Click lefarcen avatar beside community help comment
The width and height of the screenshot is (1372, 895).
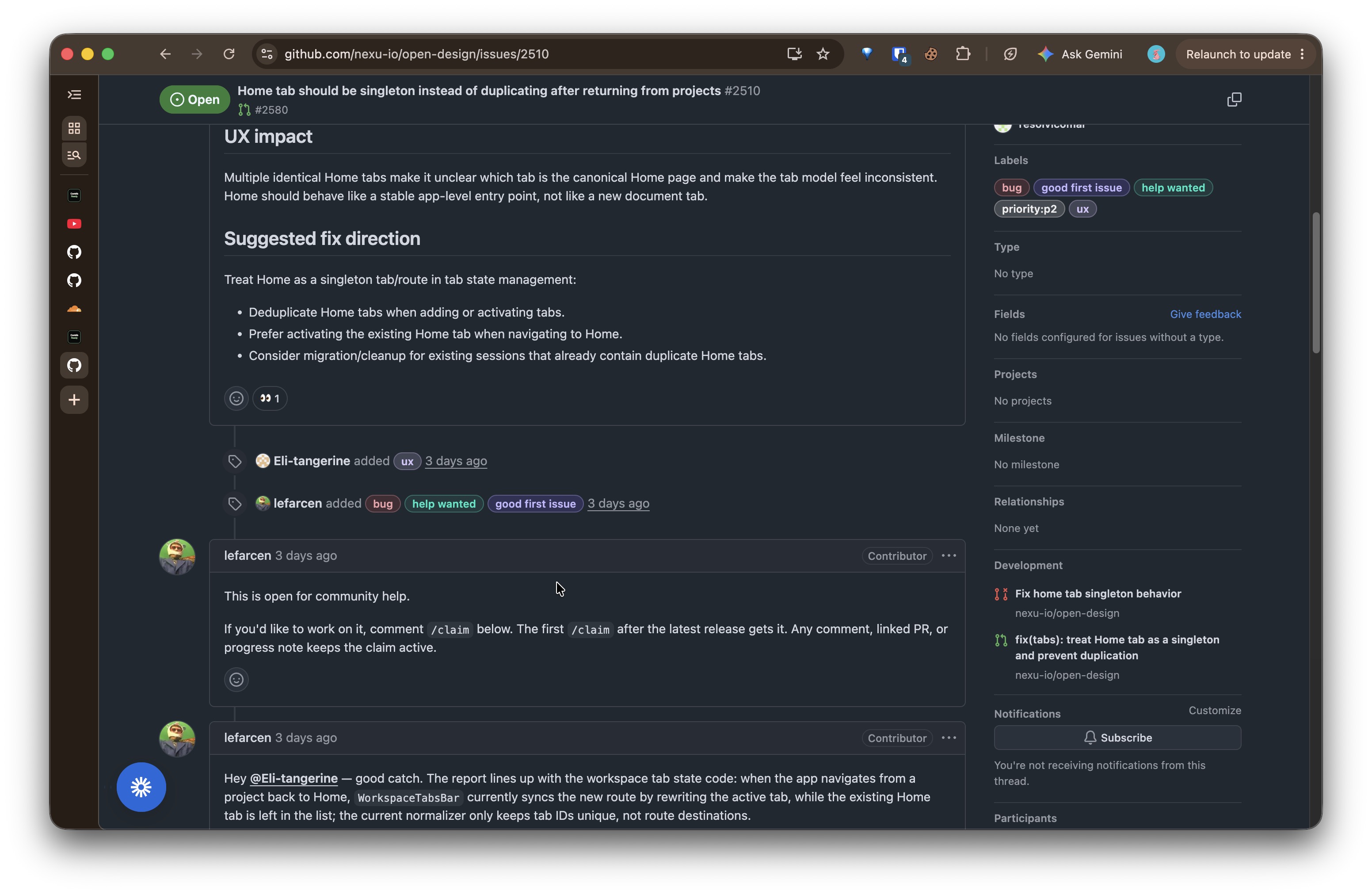click(x=177, y=556)
